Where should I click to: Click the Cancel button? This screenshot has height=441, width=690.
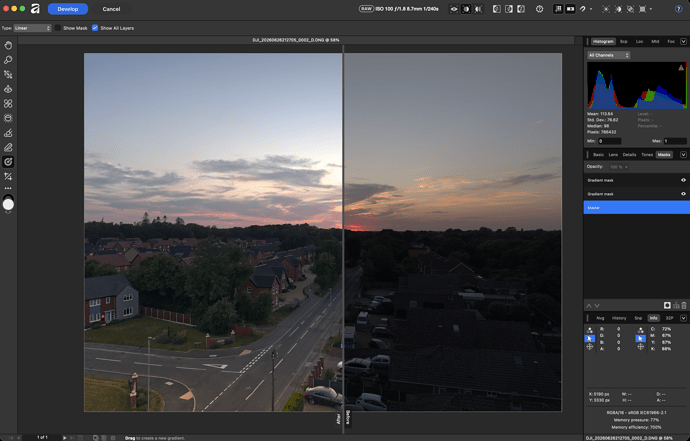(111, 9)
